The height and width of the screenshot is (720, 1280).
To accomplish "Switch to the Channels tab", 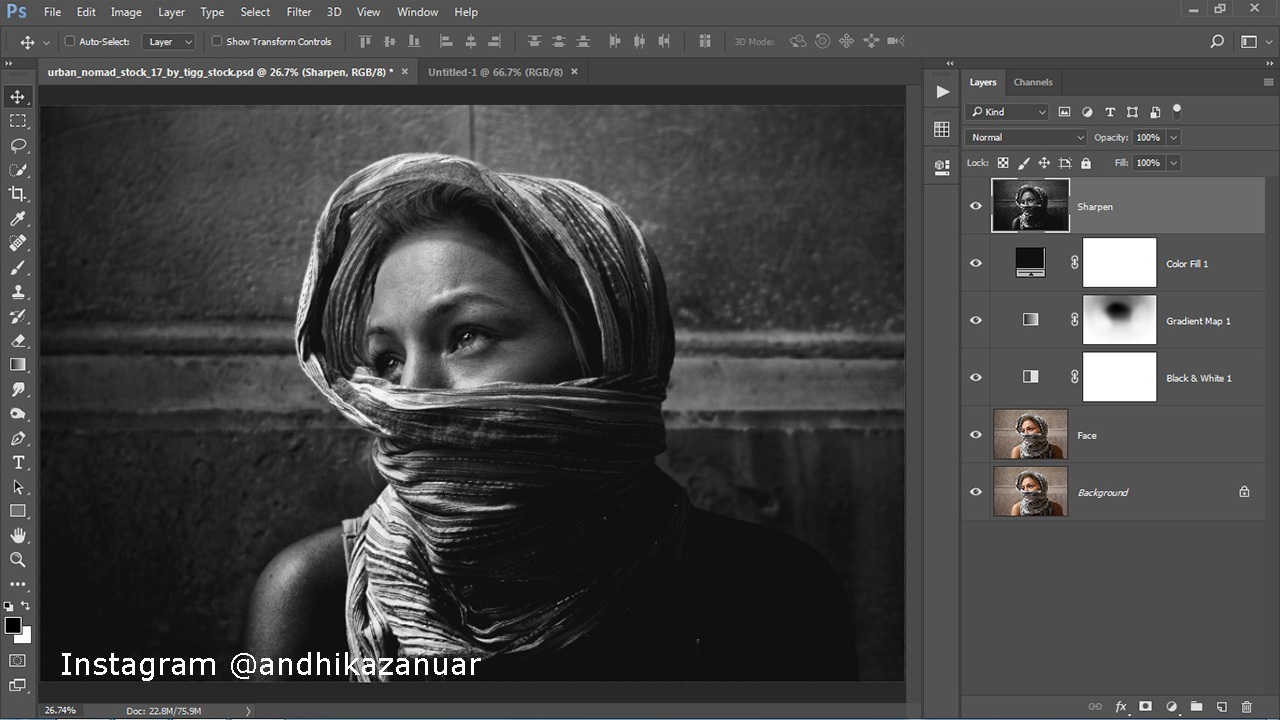I will click(1033, 82).
